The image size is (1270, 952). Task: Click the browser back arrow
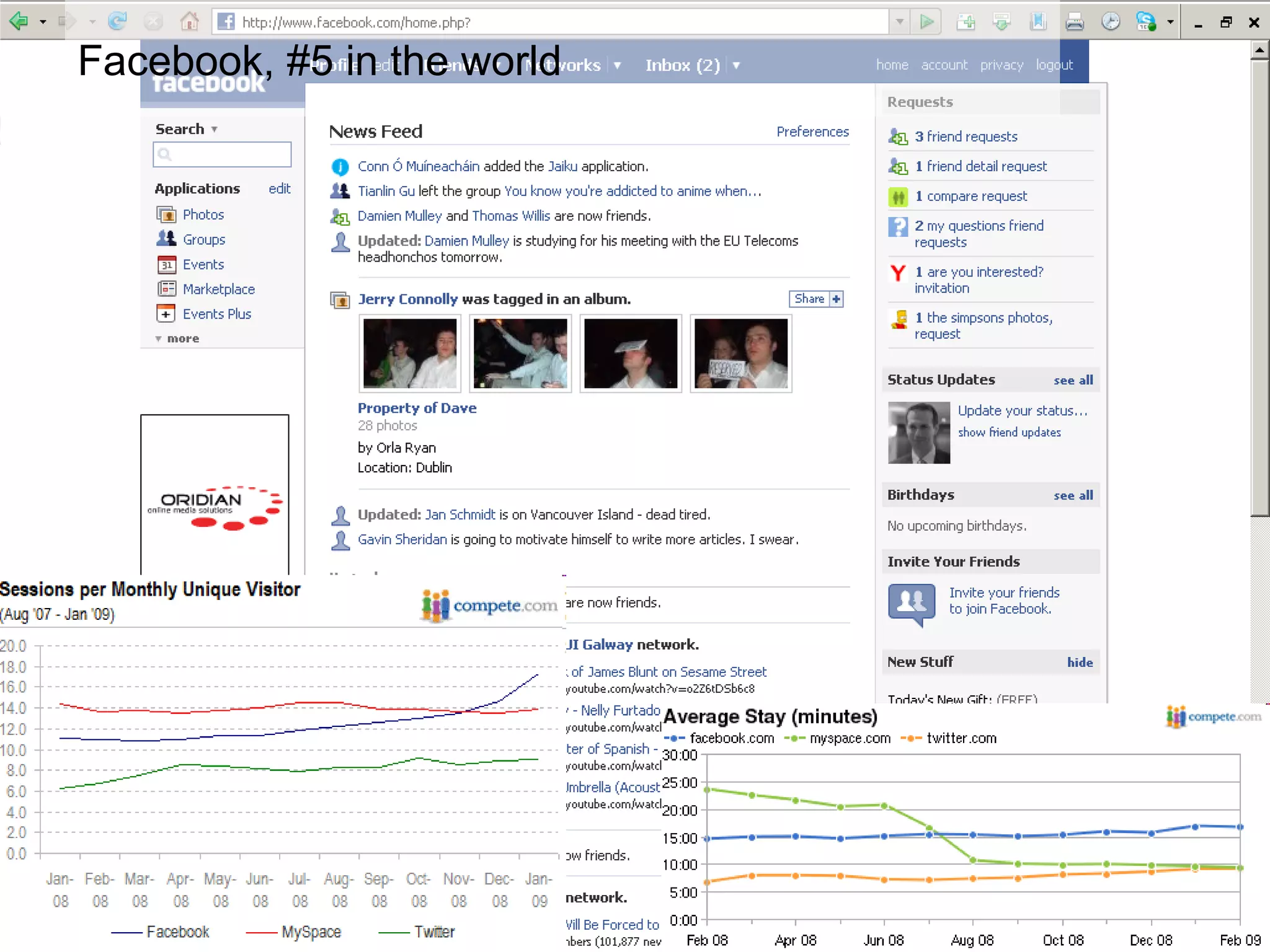click(19, 22)
